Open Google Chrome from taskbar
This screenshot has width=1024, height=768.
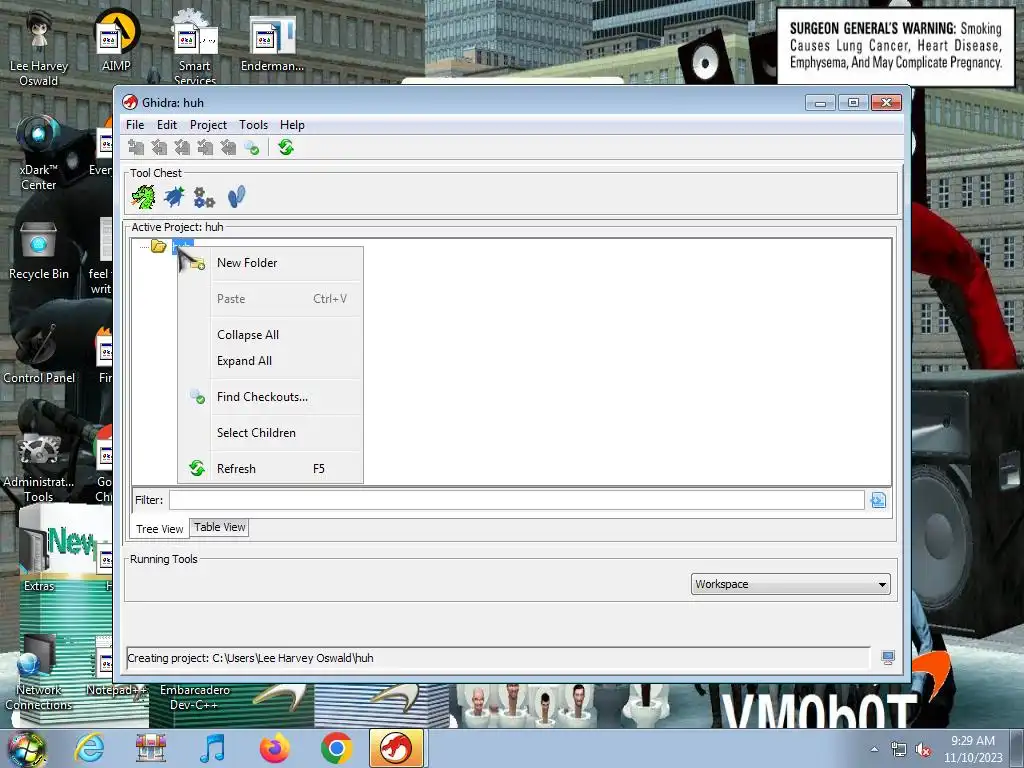[x=336, y=748]
